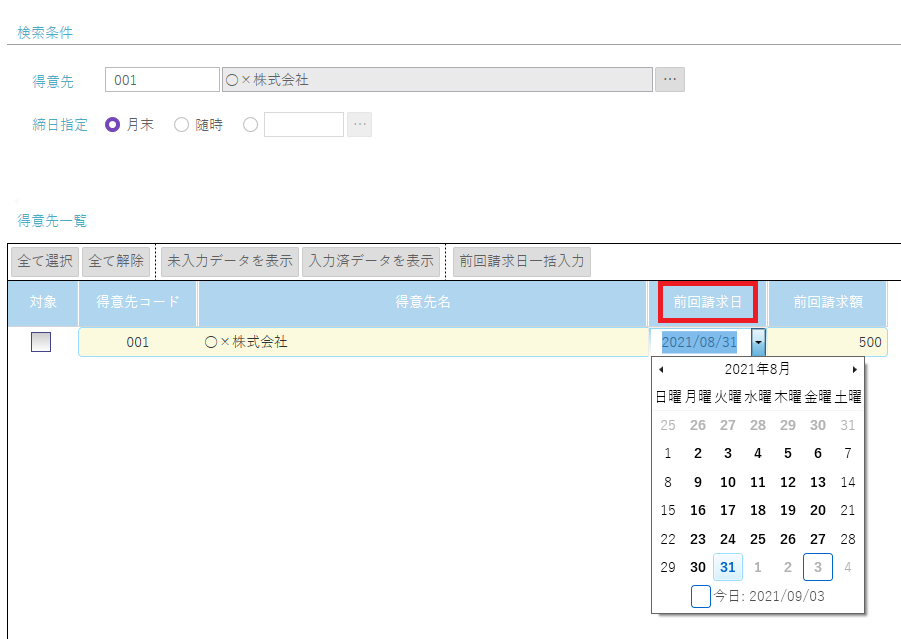Image resolution: width=901 pixels, height=639 pixels.
Task: Click the 500 amount cell
Action: pyautogui.click(x=827, y=342)
